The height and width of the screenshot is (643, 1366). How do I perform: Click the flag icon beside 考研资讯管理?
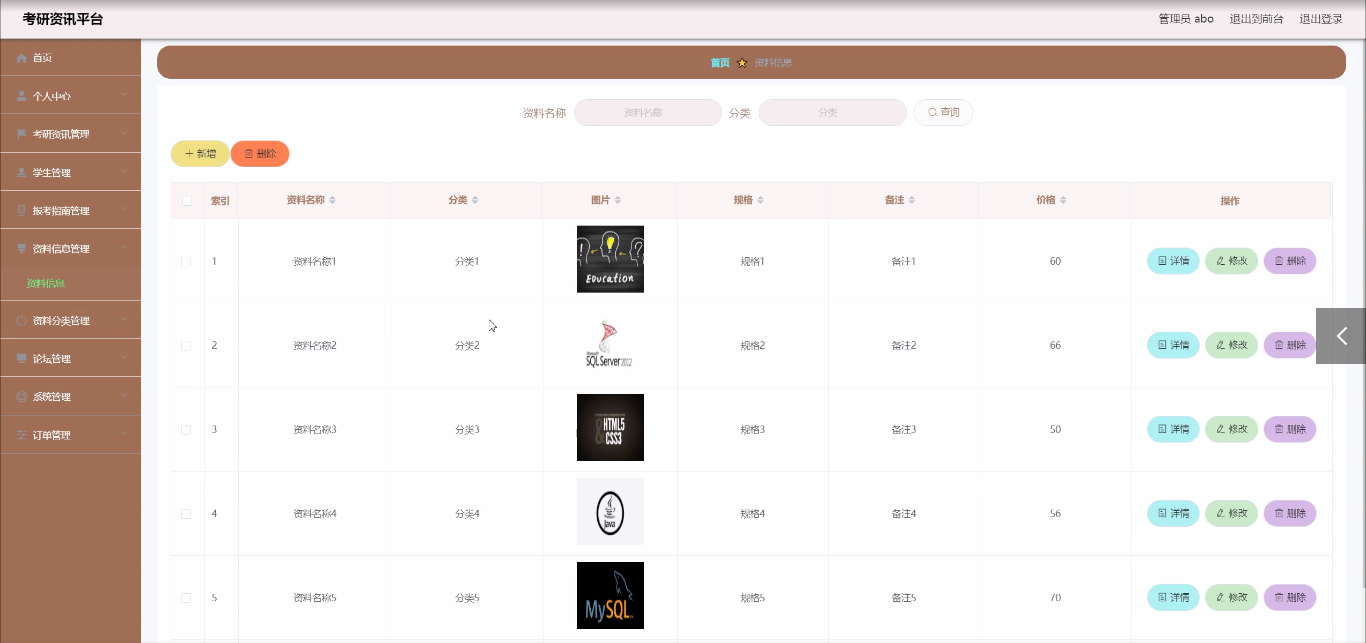click(x=22, y=134)
